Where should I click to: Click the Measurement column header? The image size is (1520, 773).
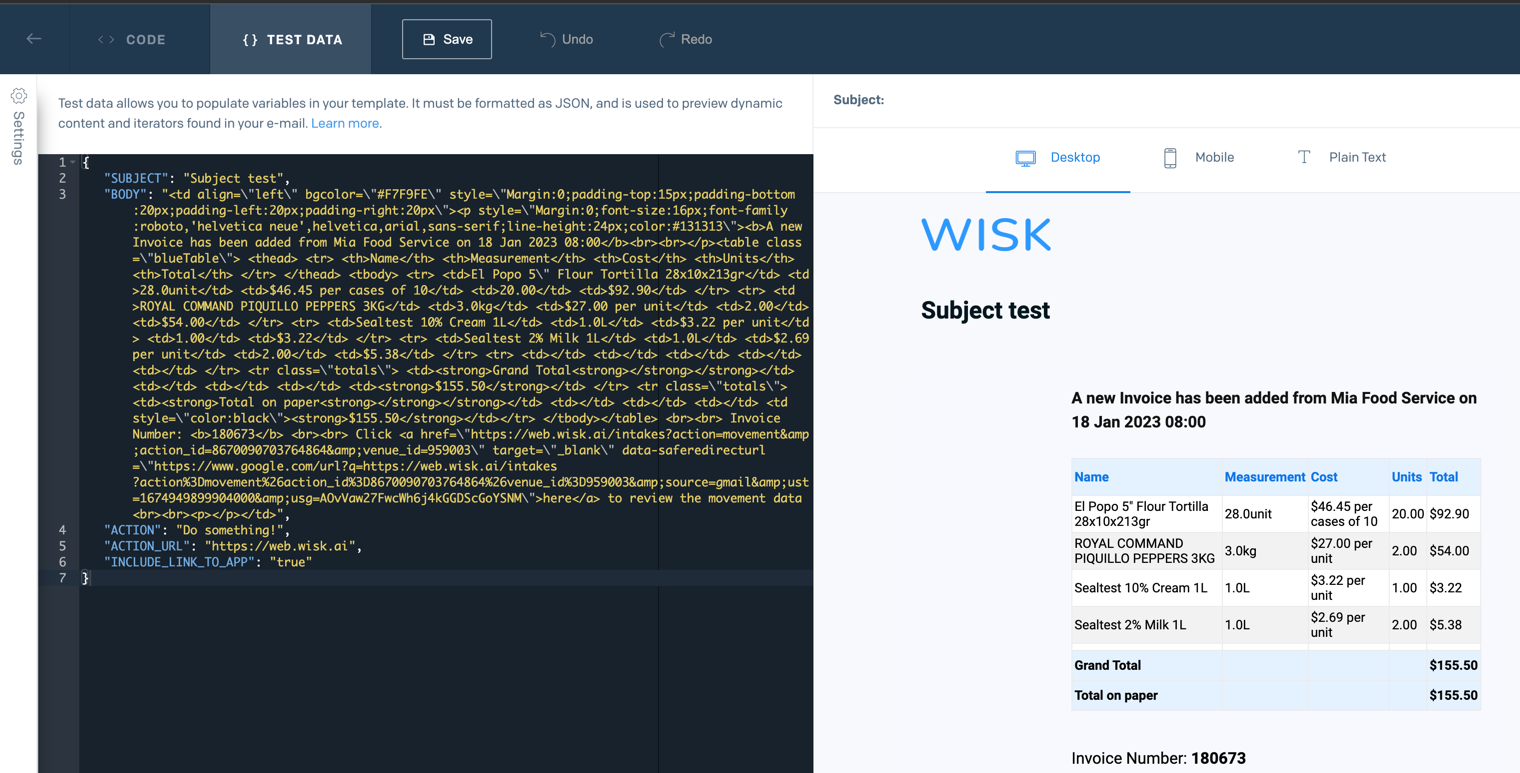[1265, 477]
